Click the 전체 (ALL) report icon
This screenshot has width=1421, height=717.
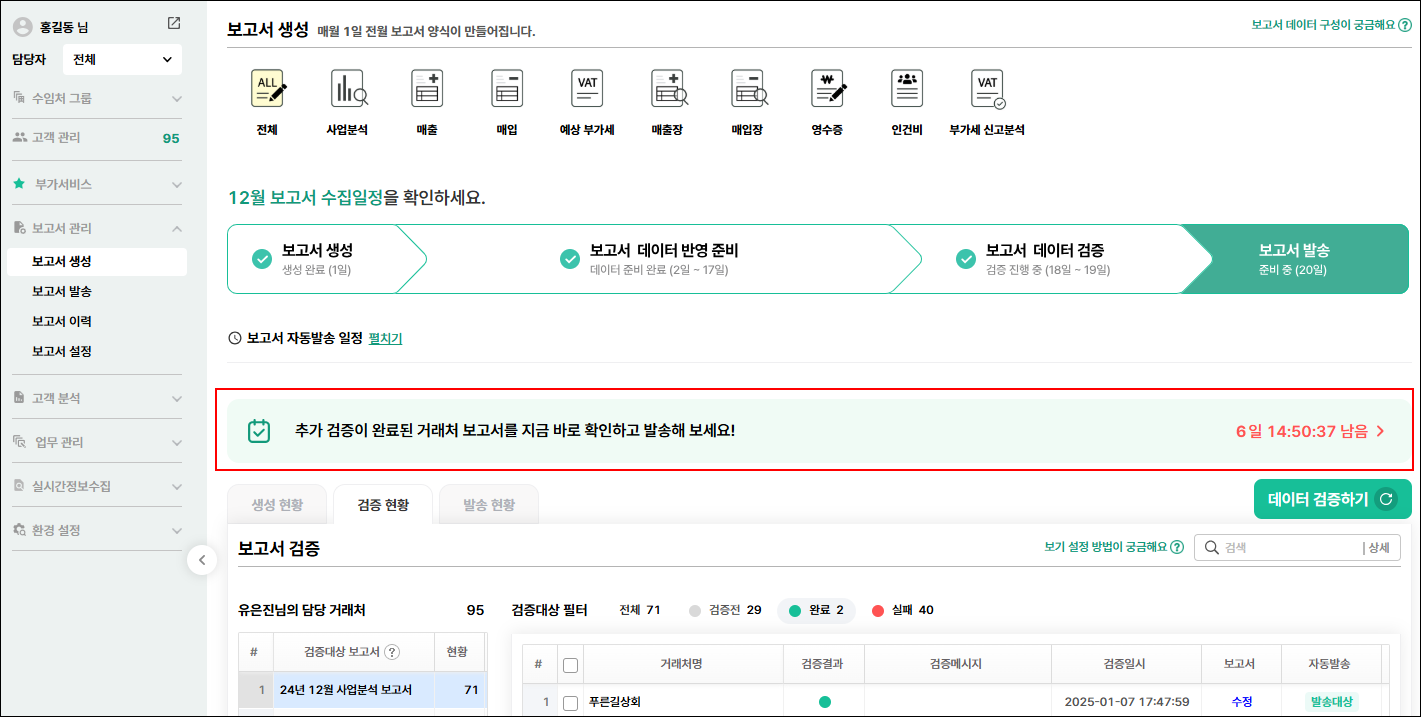click(x=267, y=90)
